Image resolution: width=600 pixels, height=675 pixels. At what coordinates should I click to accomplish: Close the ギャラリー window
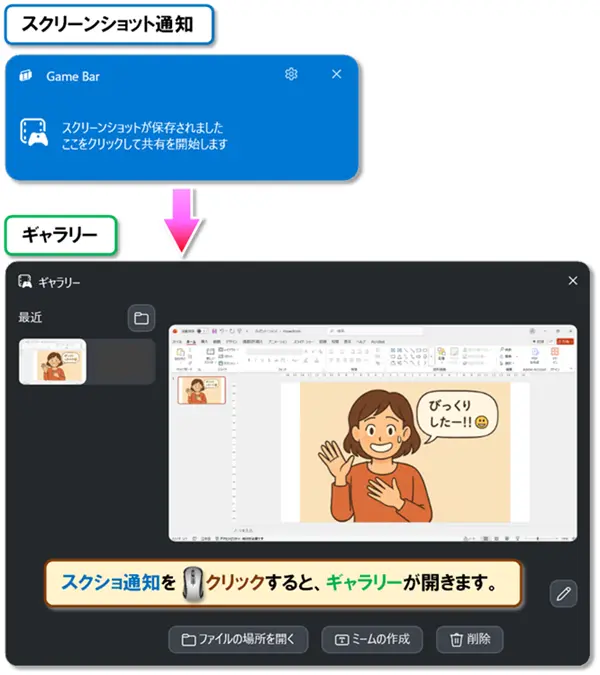coord(573,281)
